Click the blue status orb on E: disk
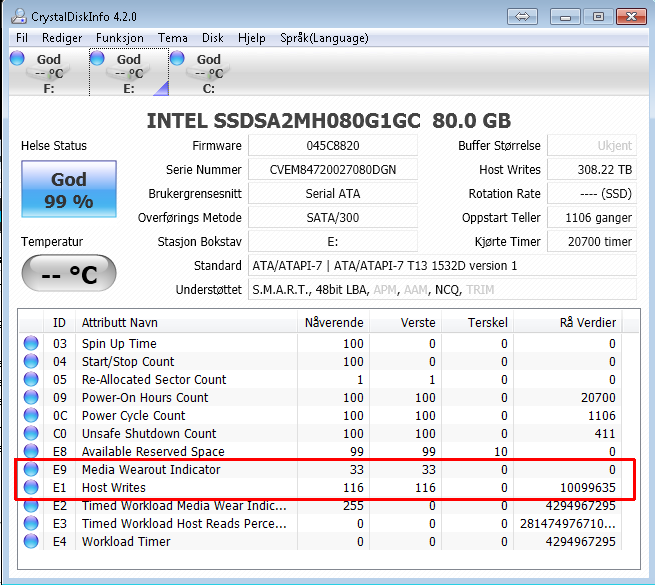 (97, 58)
